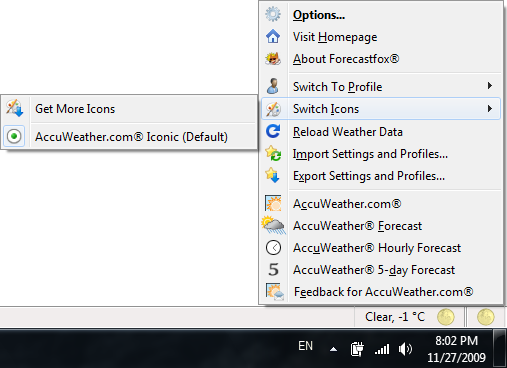Open AccuWeather® 5-day Forecast link

(x=381, y=269)
